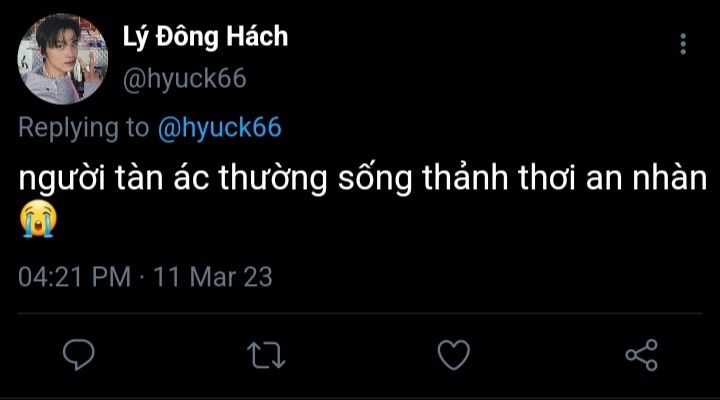Viewport: 720px width, 400px height.
Task: Click the date 11 Mar 23
Action: coord(212,276)
